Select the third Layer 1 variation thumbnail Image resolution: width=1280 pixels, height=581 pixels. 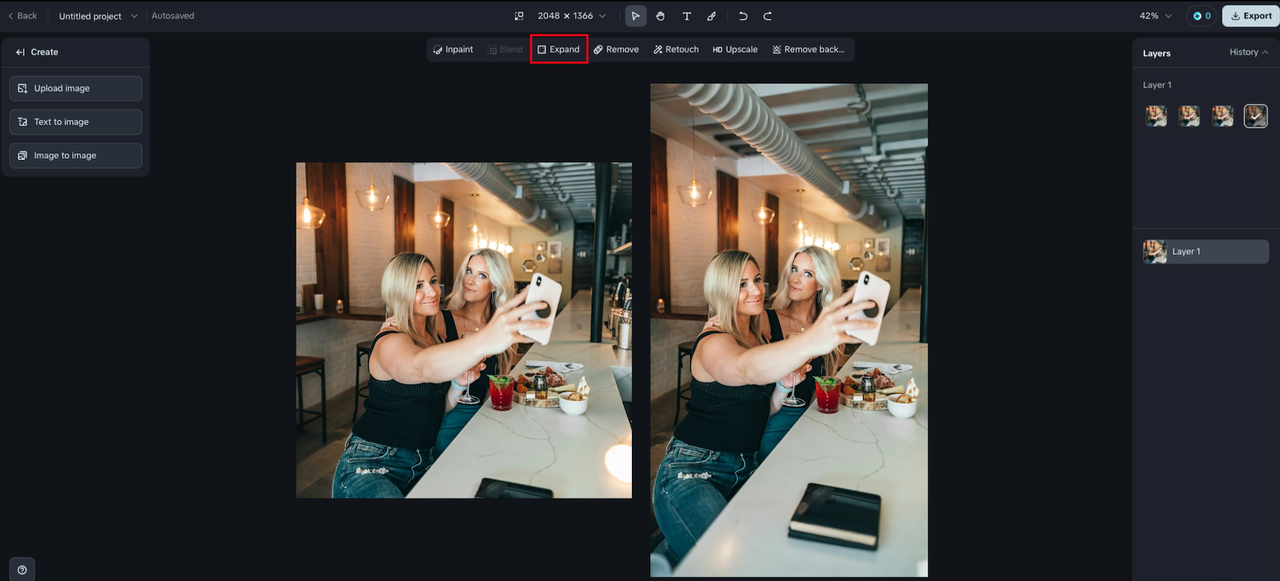tap(1222, 116)
